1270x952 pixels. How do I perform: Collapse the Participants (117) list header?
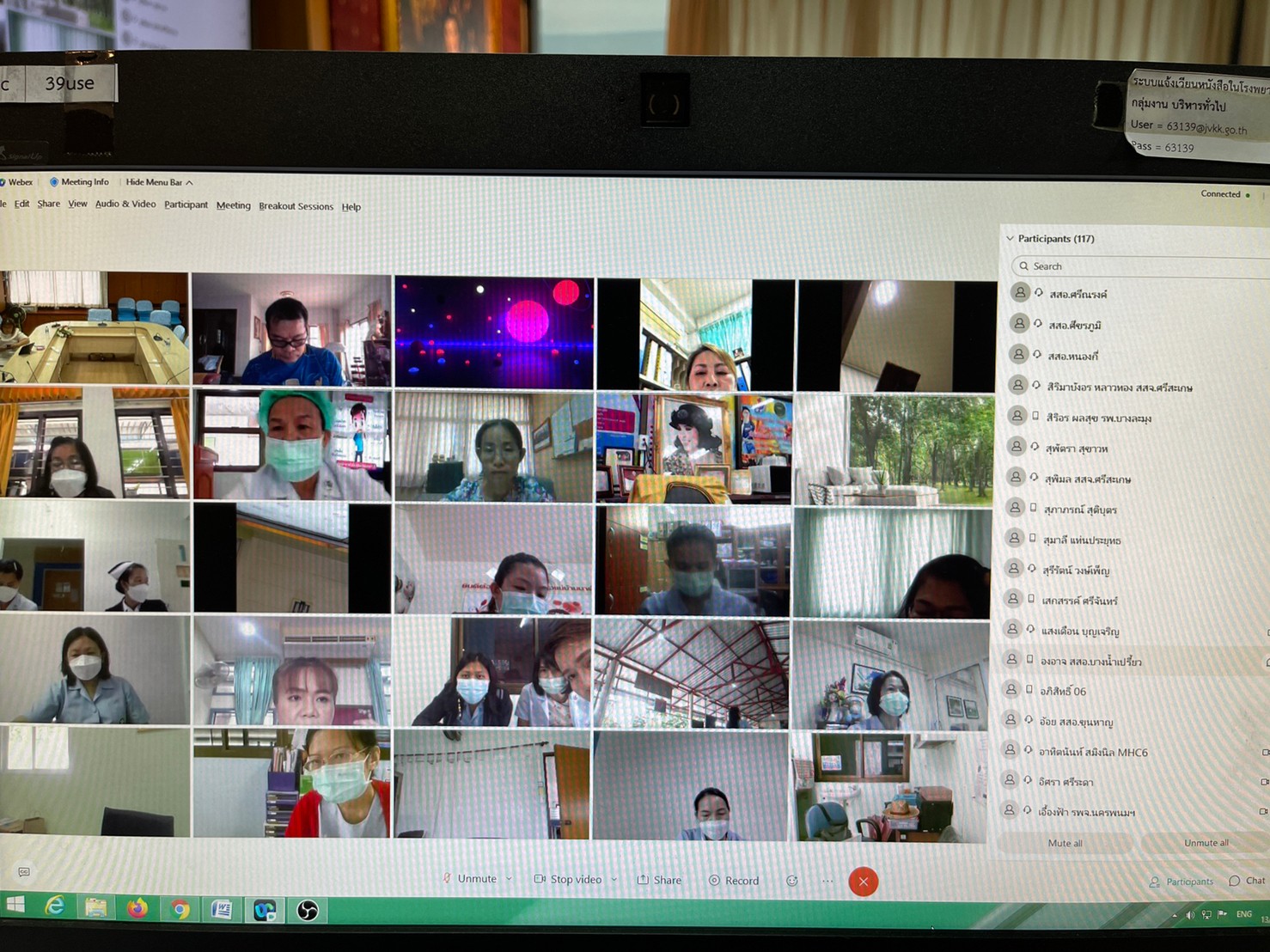pos(1011,239)
